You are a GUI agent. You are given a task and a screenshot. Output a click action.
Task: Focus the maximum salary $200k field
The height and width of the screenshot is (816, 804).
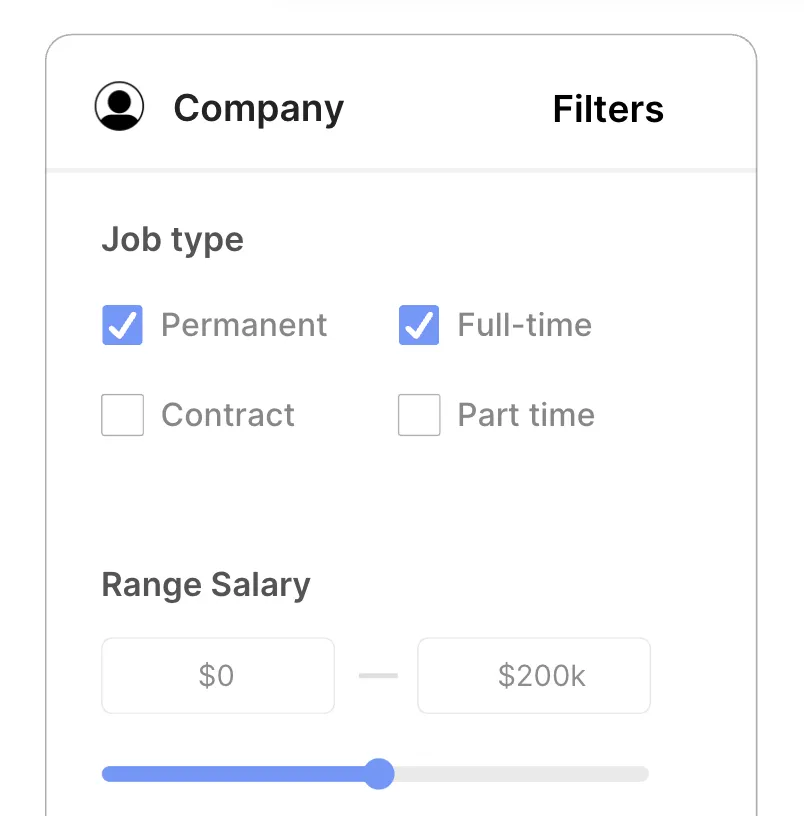(534, 676)
